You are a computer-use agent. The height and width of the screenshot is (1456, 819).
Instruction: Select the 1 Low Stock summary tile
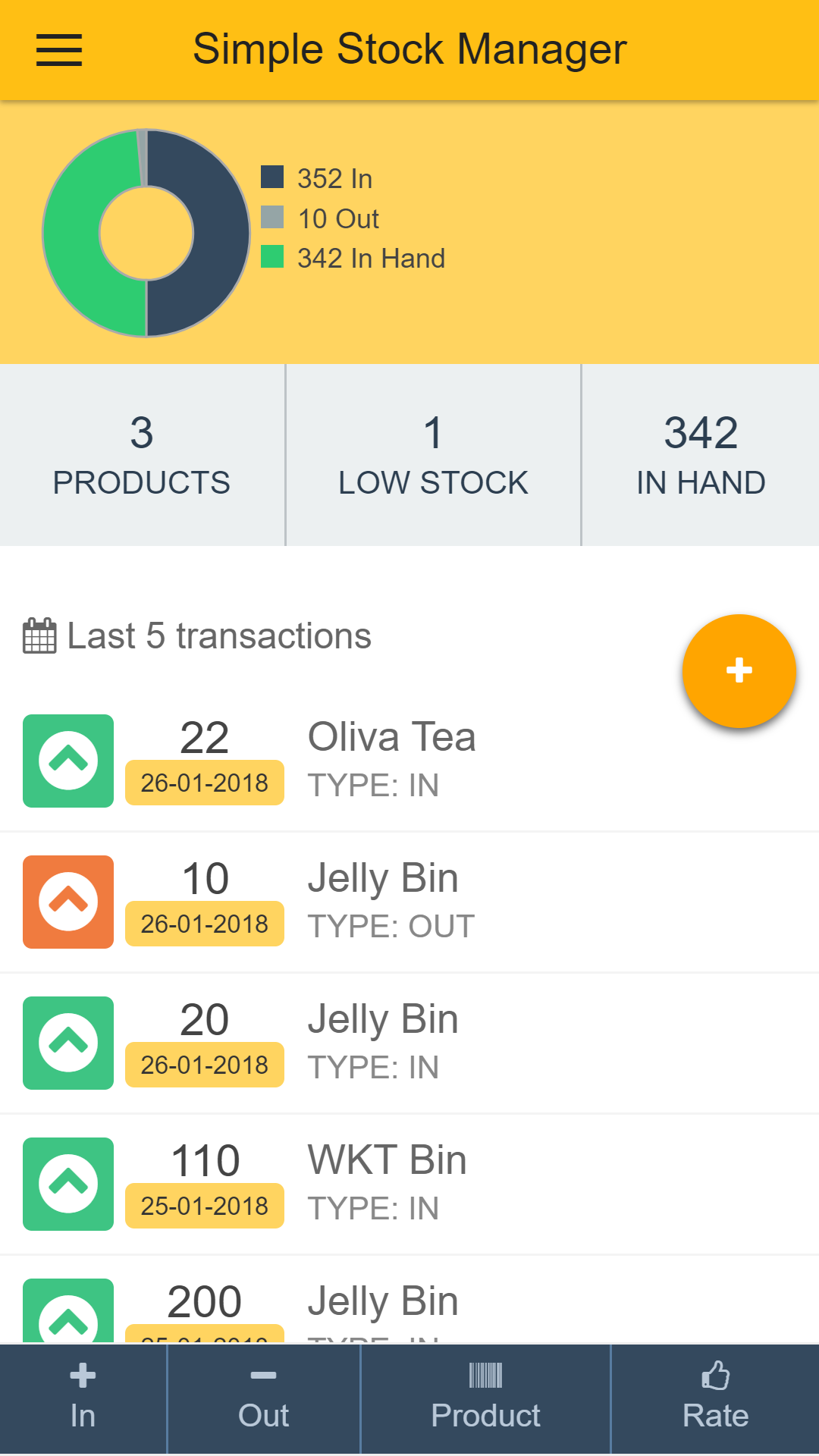pos(433,455)
